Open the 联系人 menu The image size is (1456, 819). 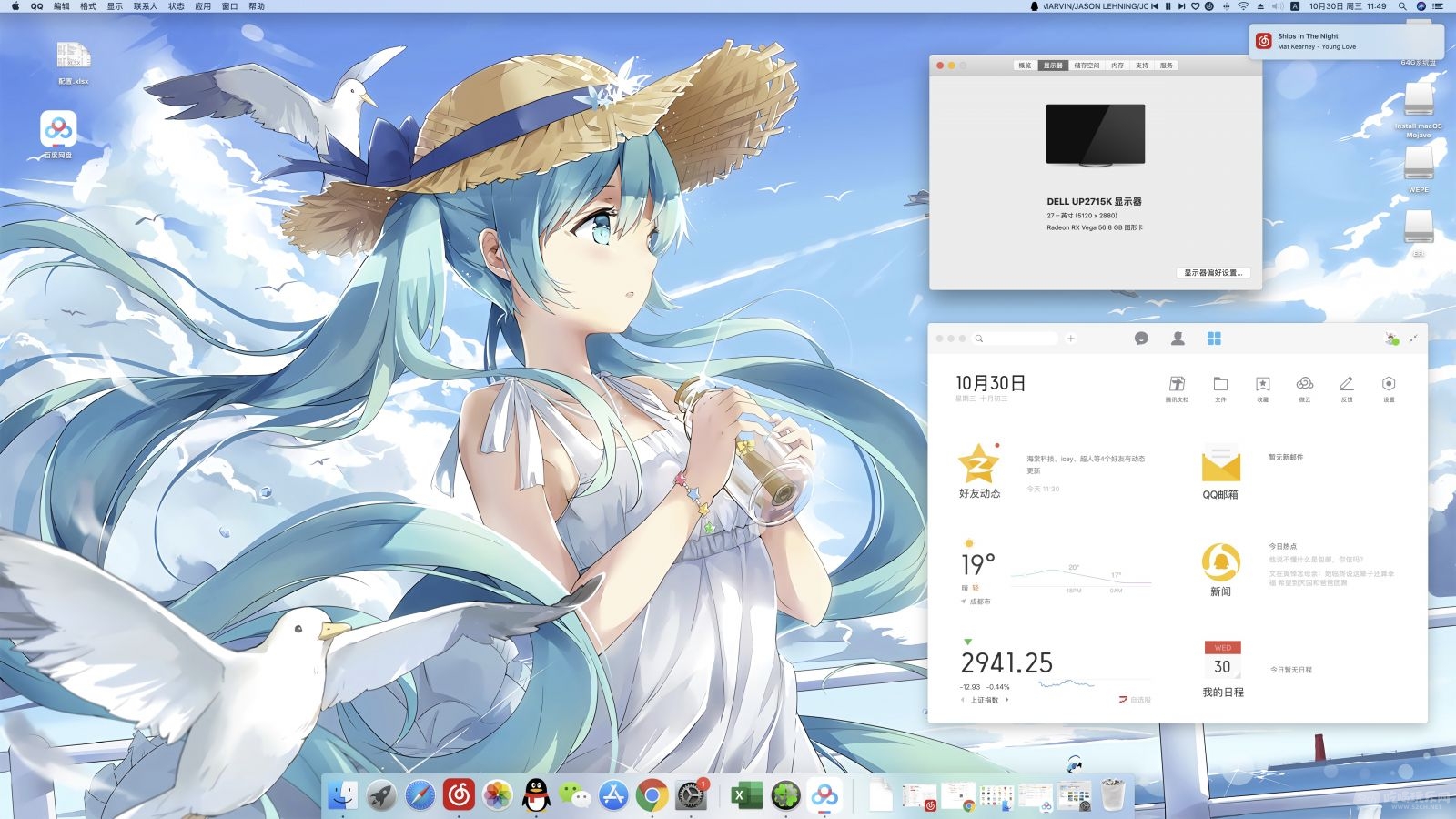(145, 6)
